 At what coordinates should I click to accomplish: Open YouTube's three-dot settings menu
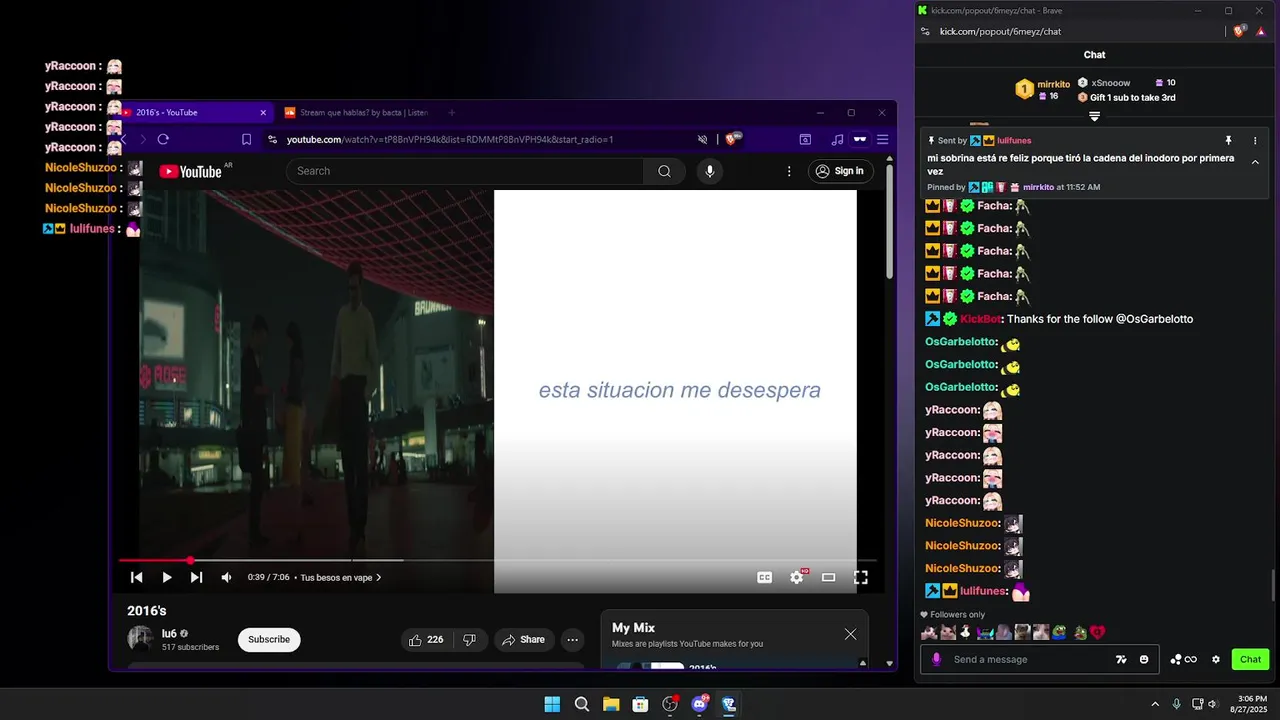(x=789, y=171)
